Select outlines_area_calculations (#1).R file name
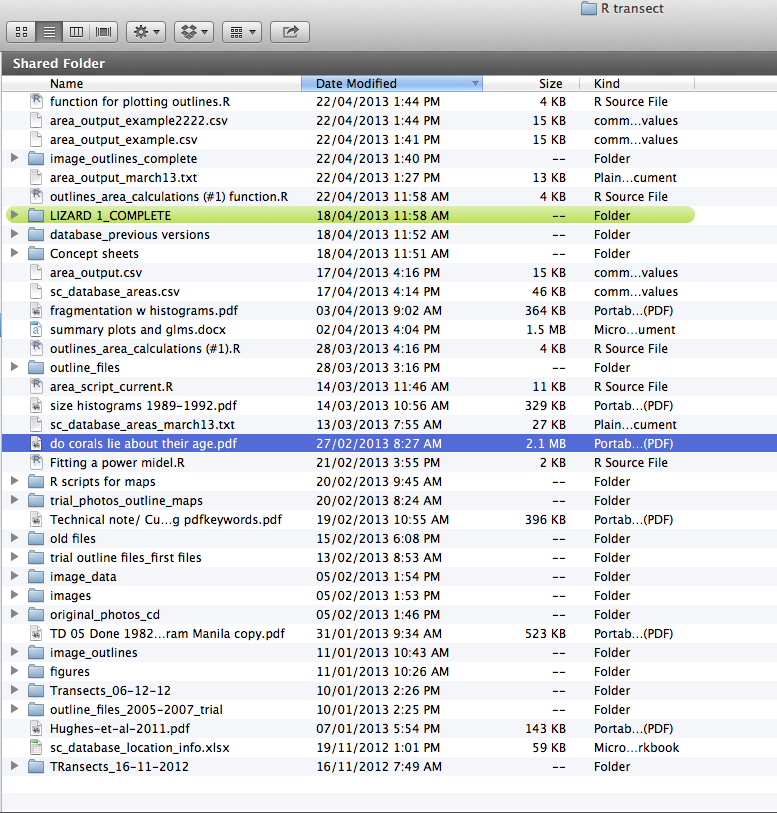The height and width of the screenshot is (813, 777). tap(145, 348)
